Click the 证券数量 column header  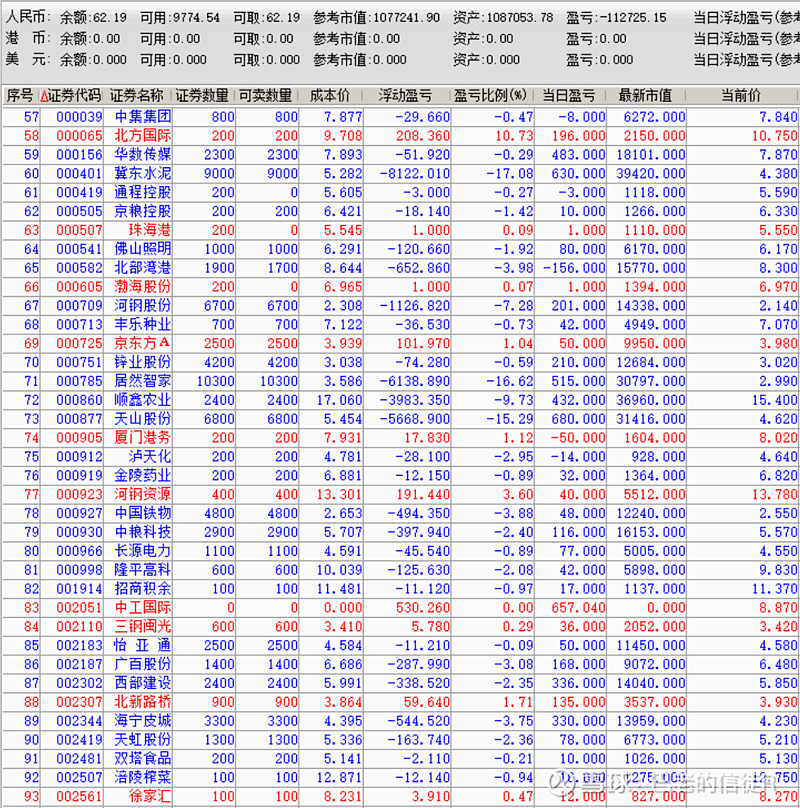pos(202,95)
